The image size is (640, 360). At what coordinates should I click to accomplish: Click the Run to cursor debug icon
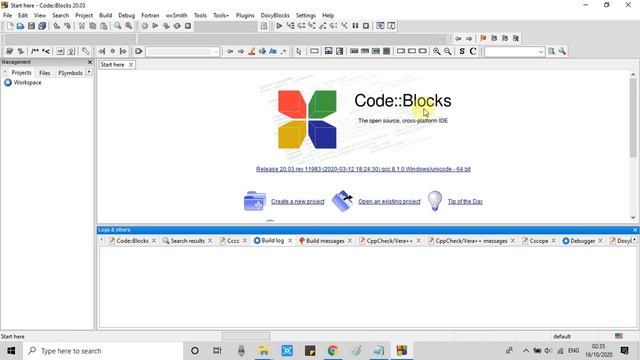(290, 26)
